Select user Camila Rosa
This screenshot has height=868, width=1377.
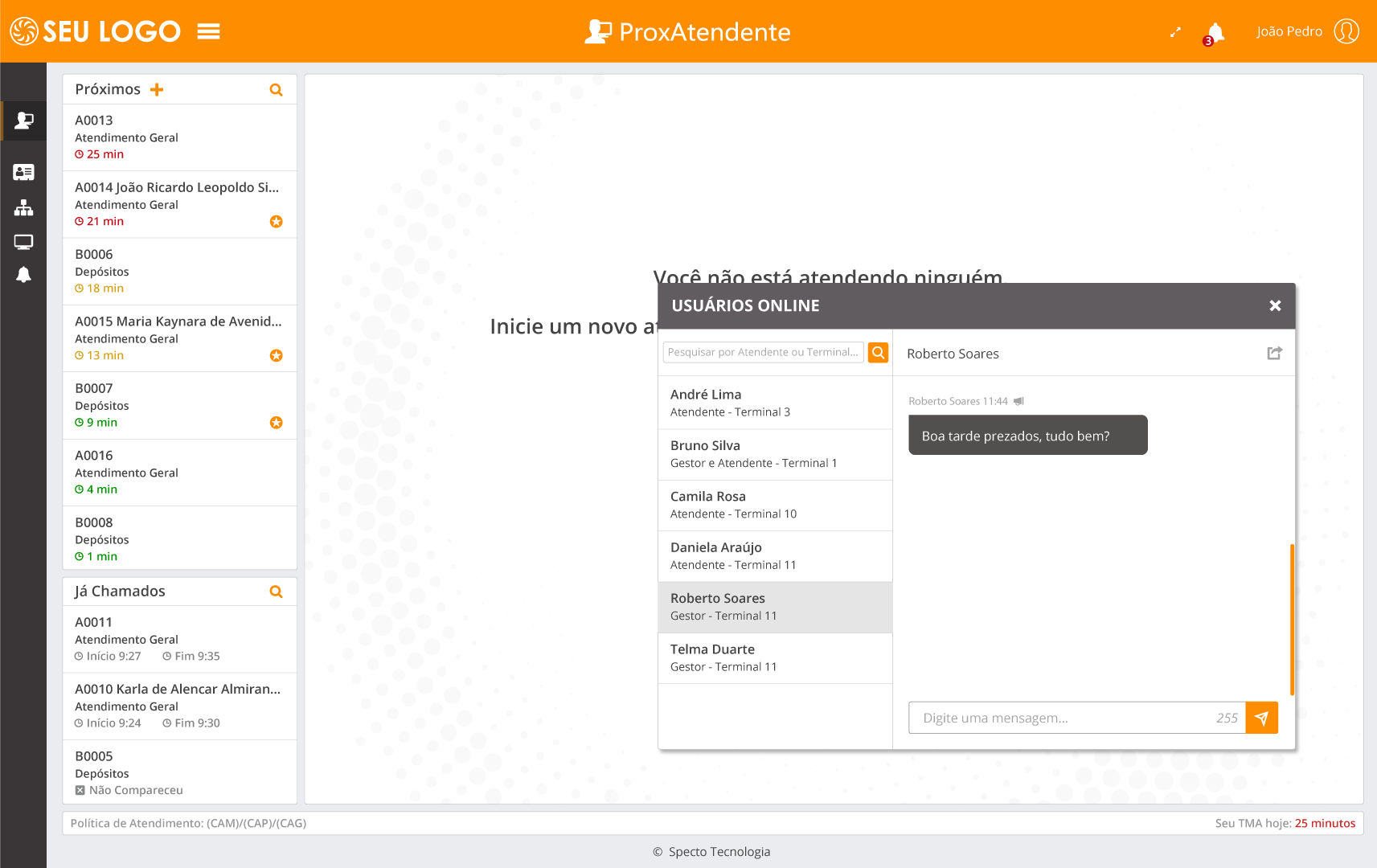tap(775, 506)
